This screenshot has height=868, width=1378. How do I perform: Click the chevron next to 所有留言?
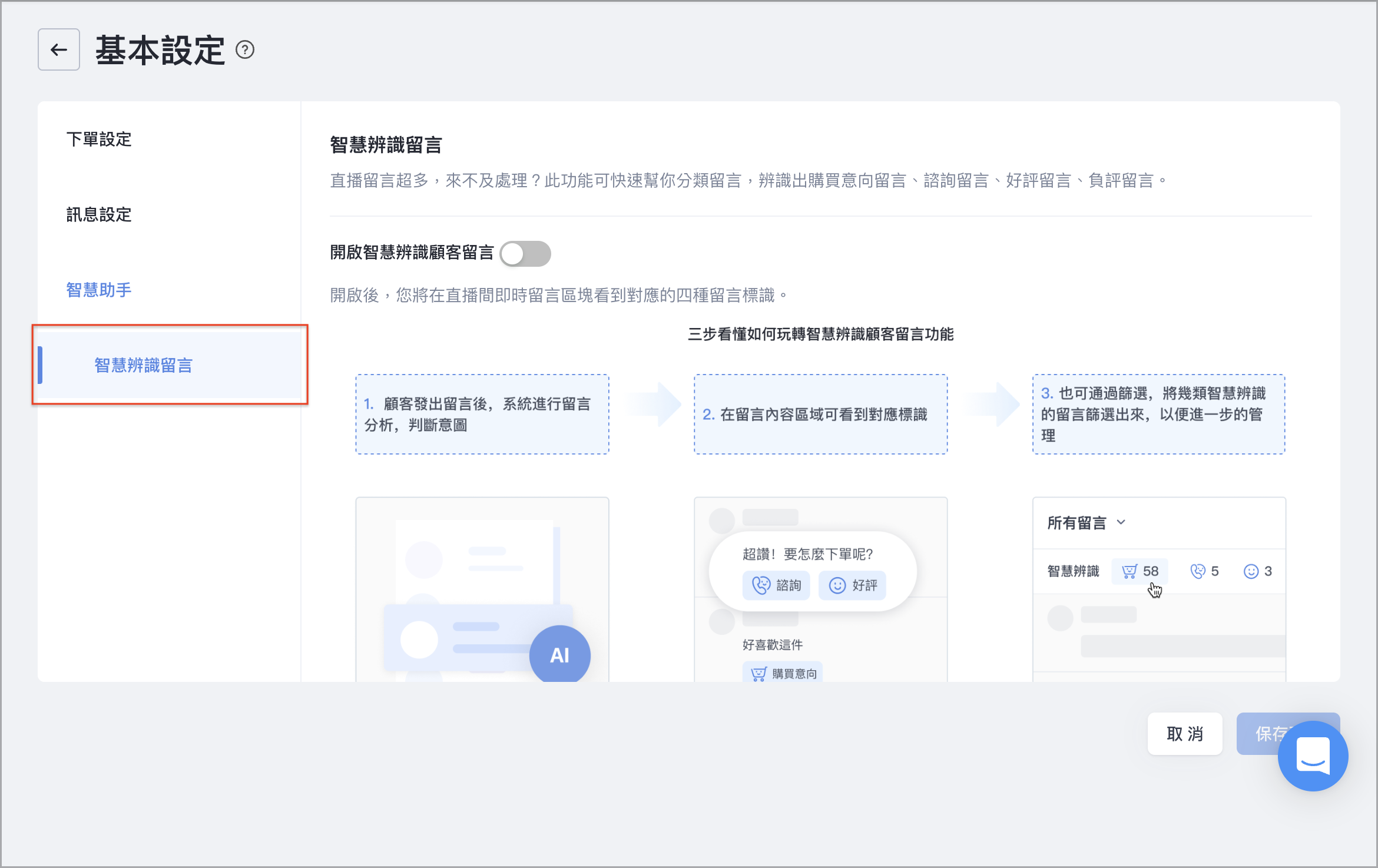1121,522
